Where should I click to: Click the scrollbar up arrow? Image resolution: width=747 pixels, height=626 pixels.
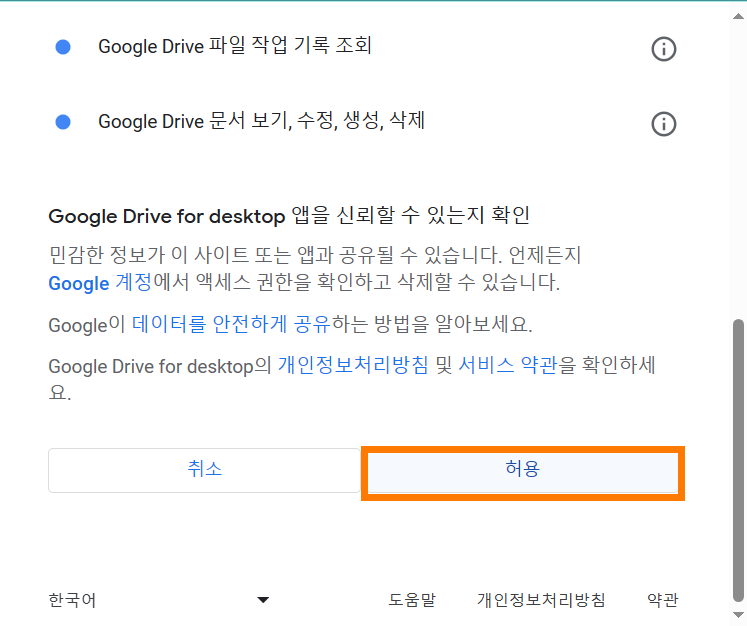738,16
